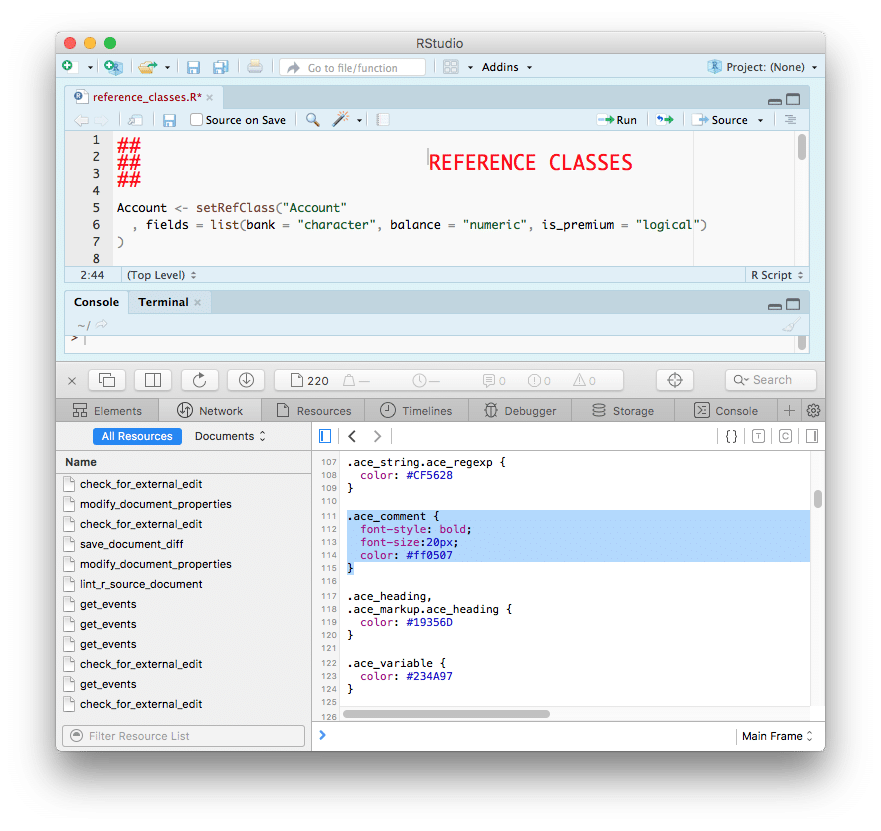The image size is (881, 831).
Task: Click the Show in new window icon
Action: click(x=135, y=120)
